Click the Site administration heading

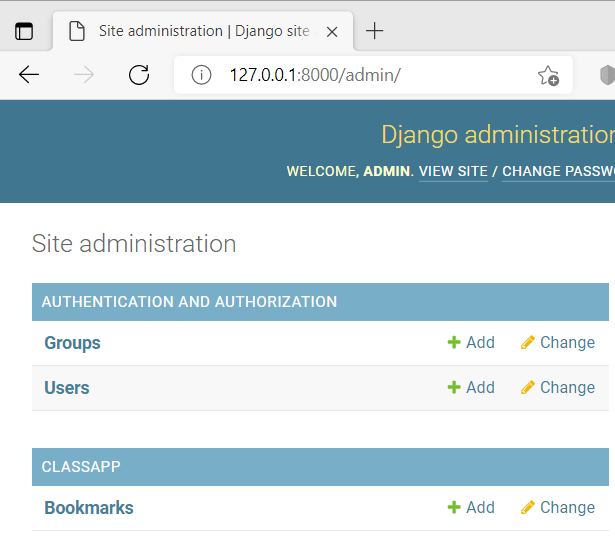tap(134, 244)
